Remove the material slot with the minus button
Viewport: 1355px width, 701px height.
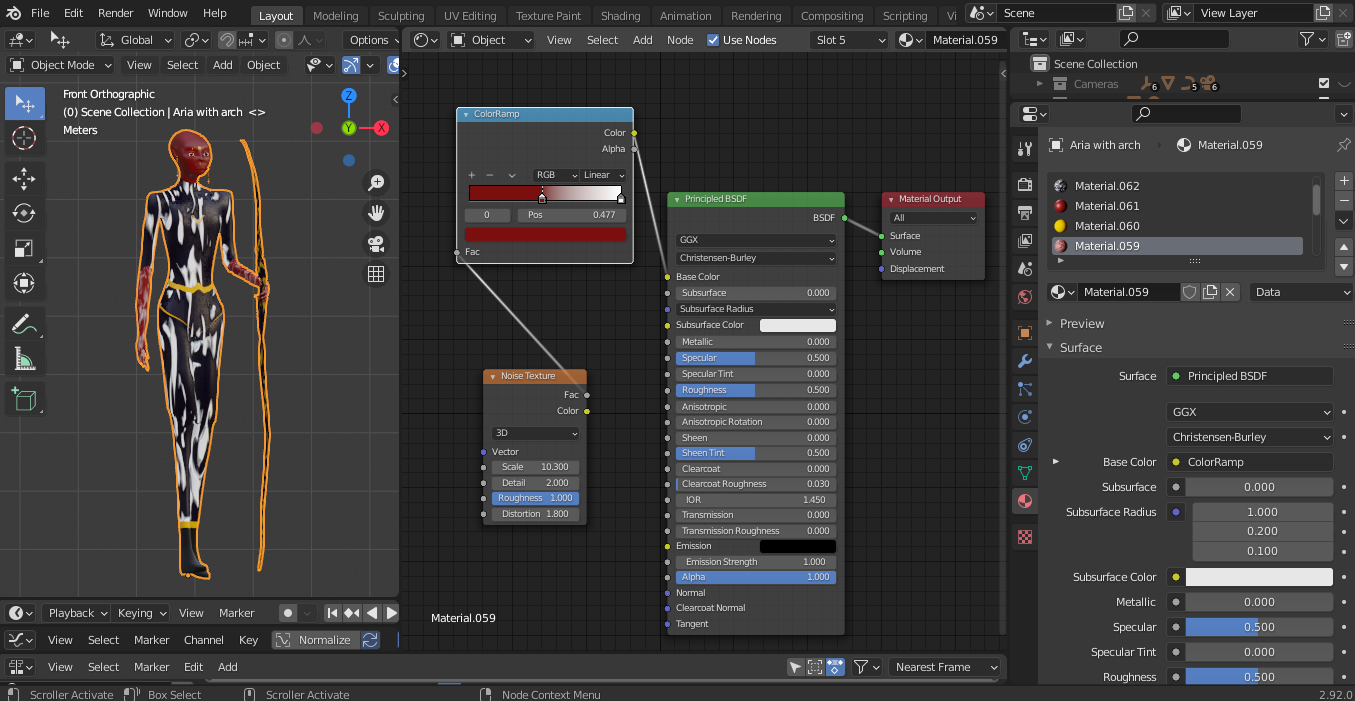(x=1344, y=201)
